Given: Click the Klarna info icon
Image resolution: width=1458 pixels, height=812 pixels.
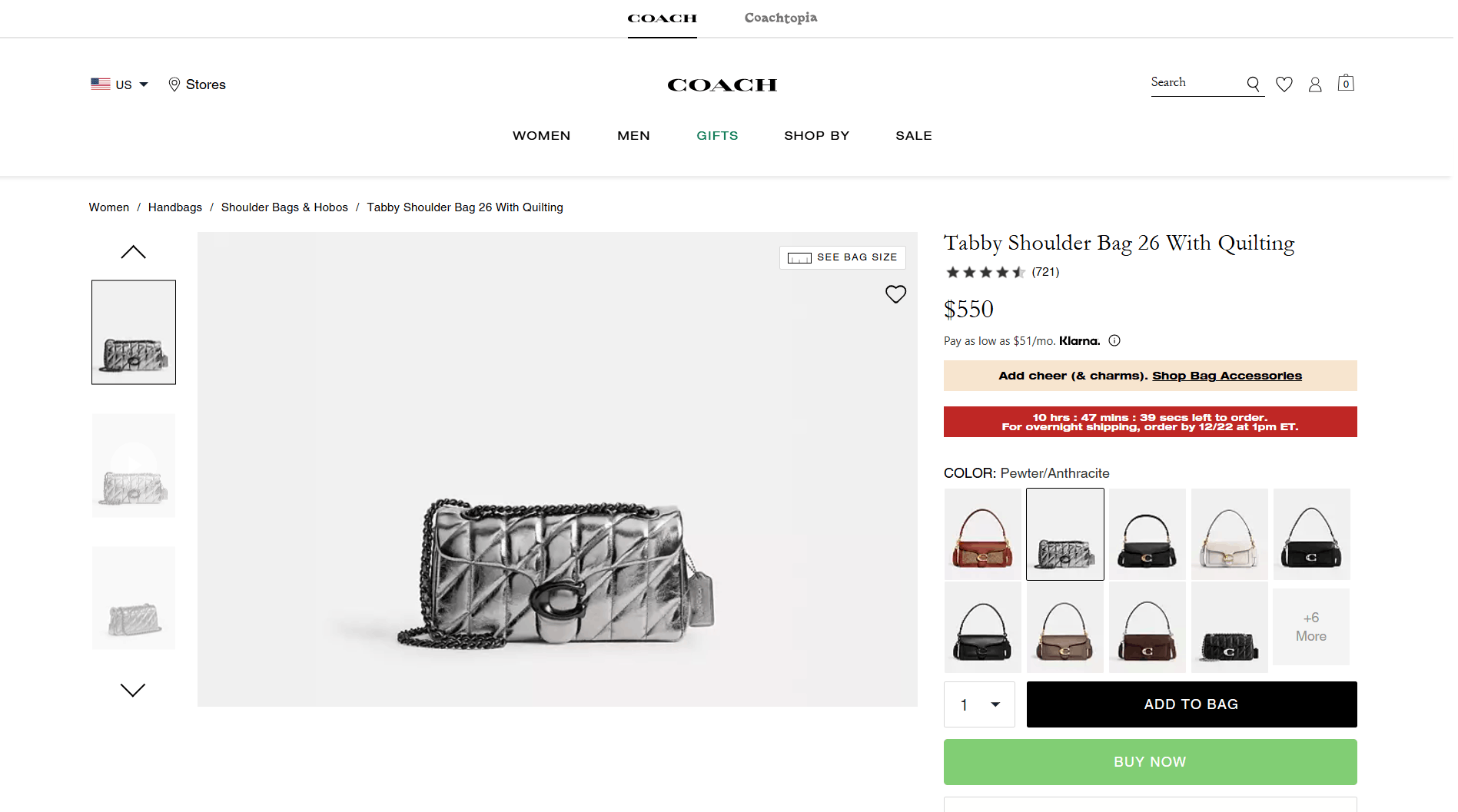Looking at the screenshot, I should tap(1114, 340).
